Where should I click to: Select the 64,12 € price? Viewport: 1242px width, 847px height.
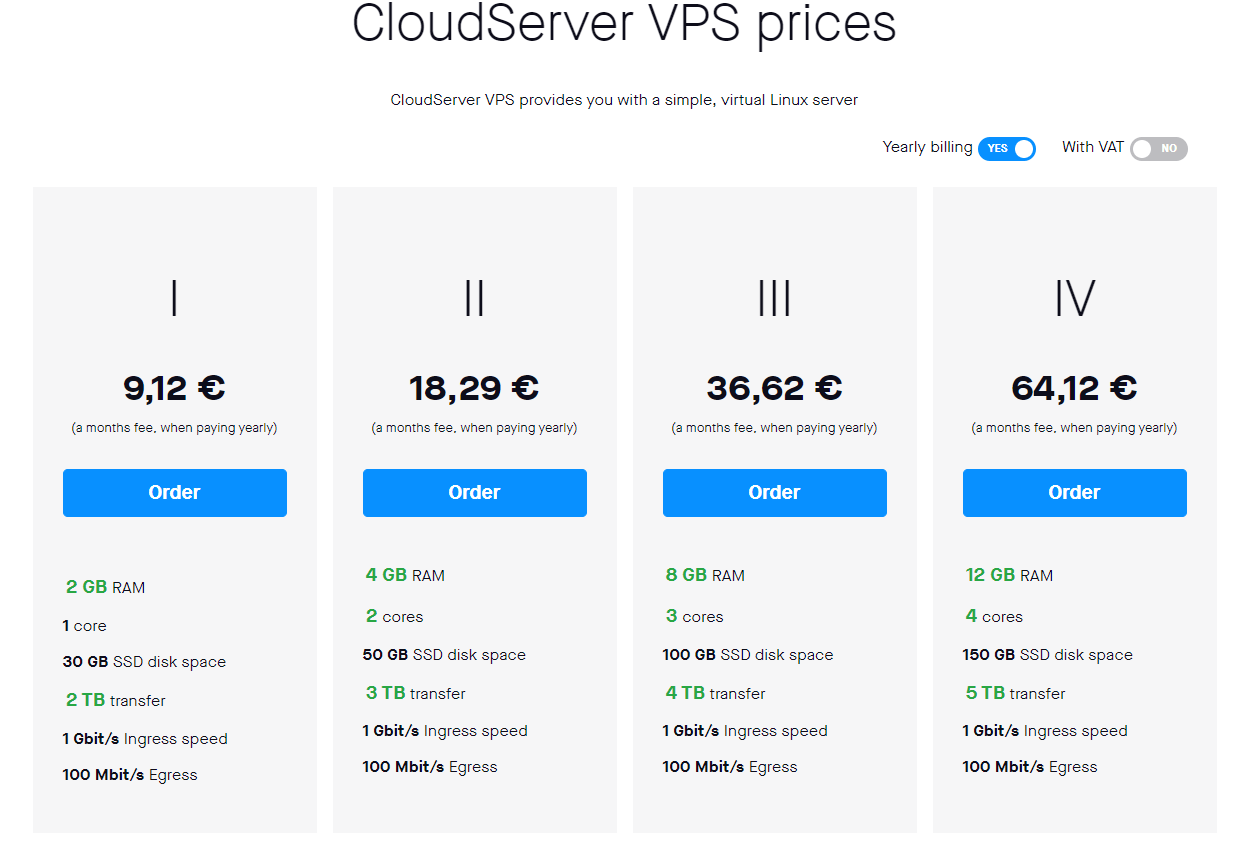(x=1075, y=388)
